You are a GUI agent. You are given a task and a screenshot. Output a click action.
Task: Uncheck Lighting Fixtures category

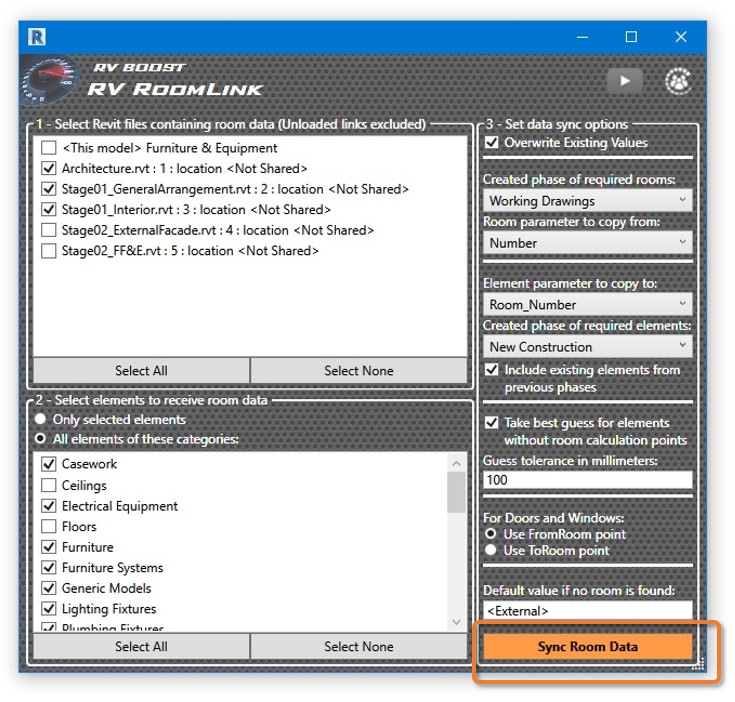click(x=49, y=609)
